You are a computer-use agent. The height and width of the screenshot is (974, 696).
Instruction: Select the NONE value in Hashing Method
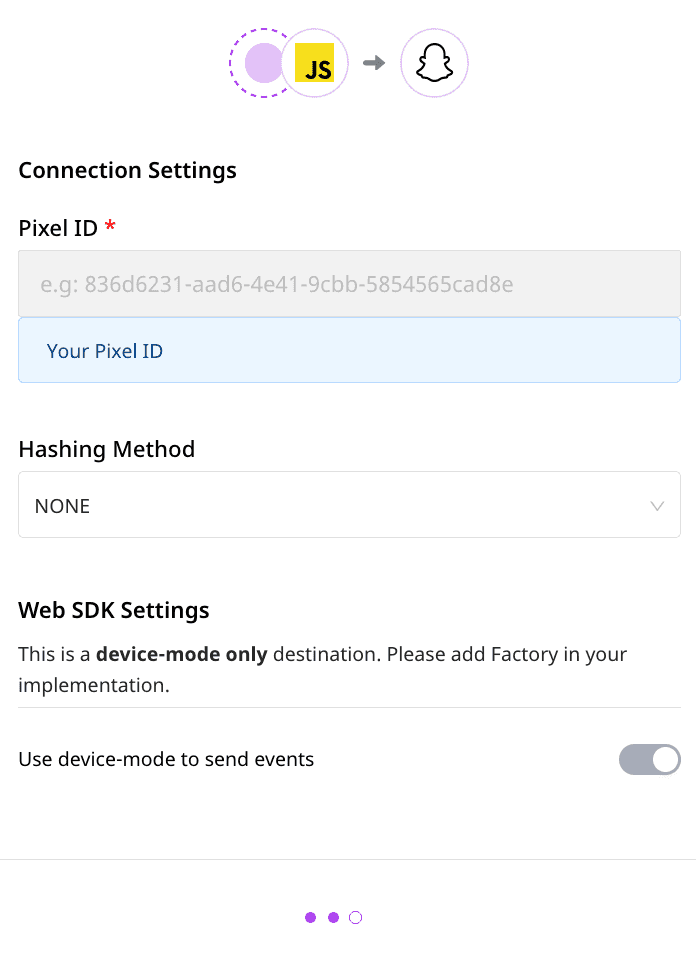pyautogui.click(x=63, y=506)
